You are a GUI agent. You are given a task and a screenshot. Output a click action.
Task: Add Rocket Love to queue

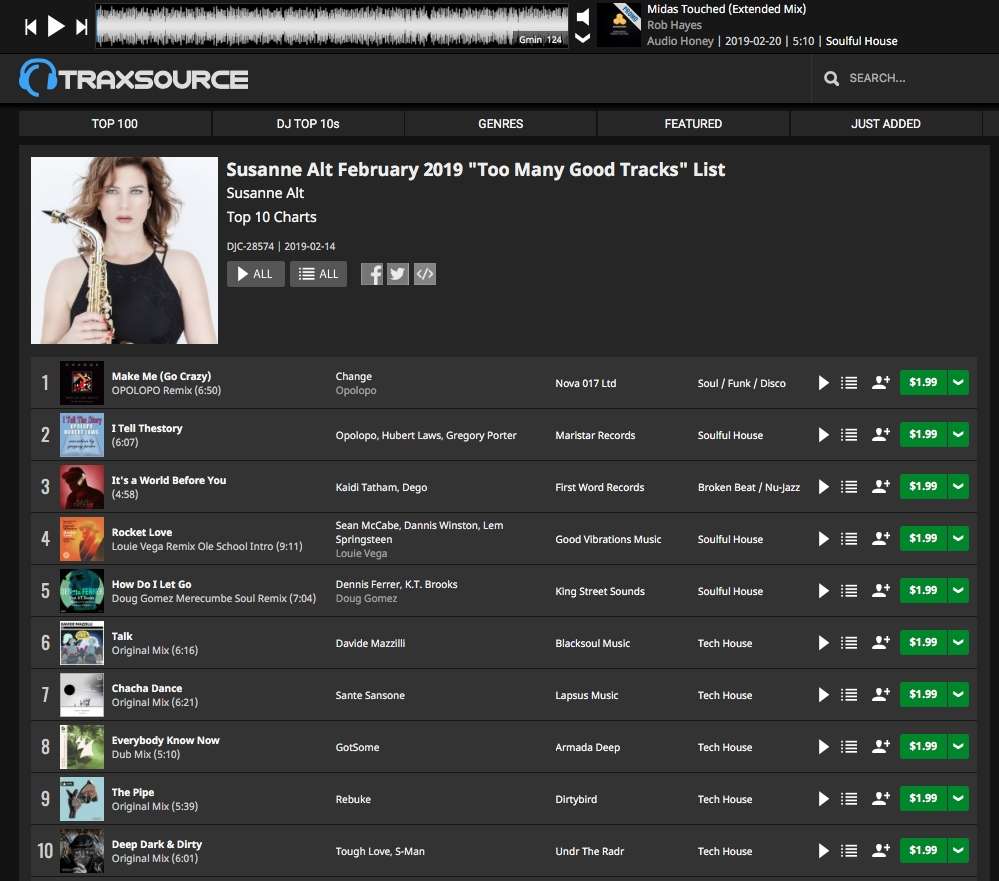(x=849, y=539)
